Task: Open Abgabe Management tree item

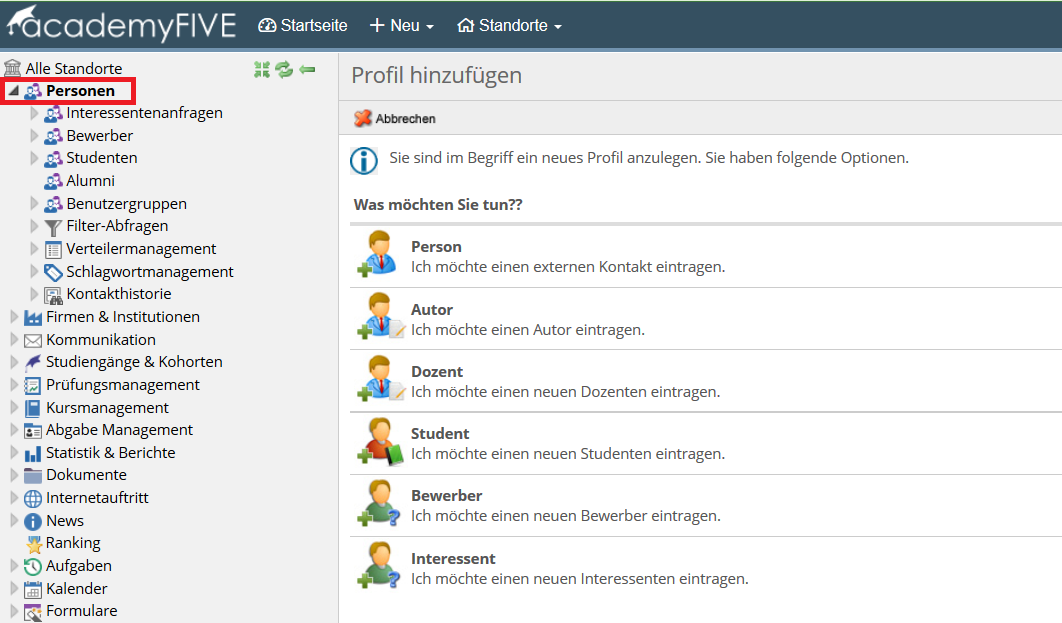Action: tap(119, 430)
